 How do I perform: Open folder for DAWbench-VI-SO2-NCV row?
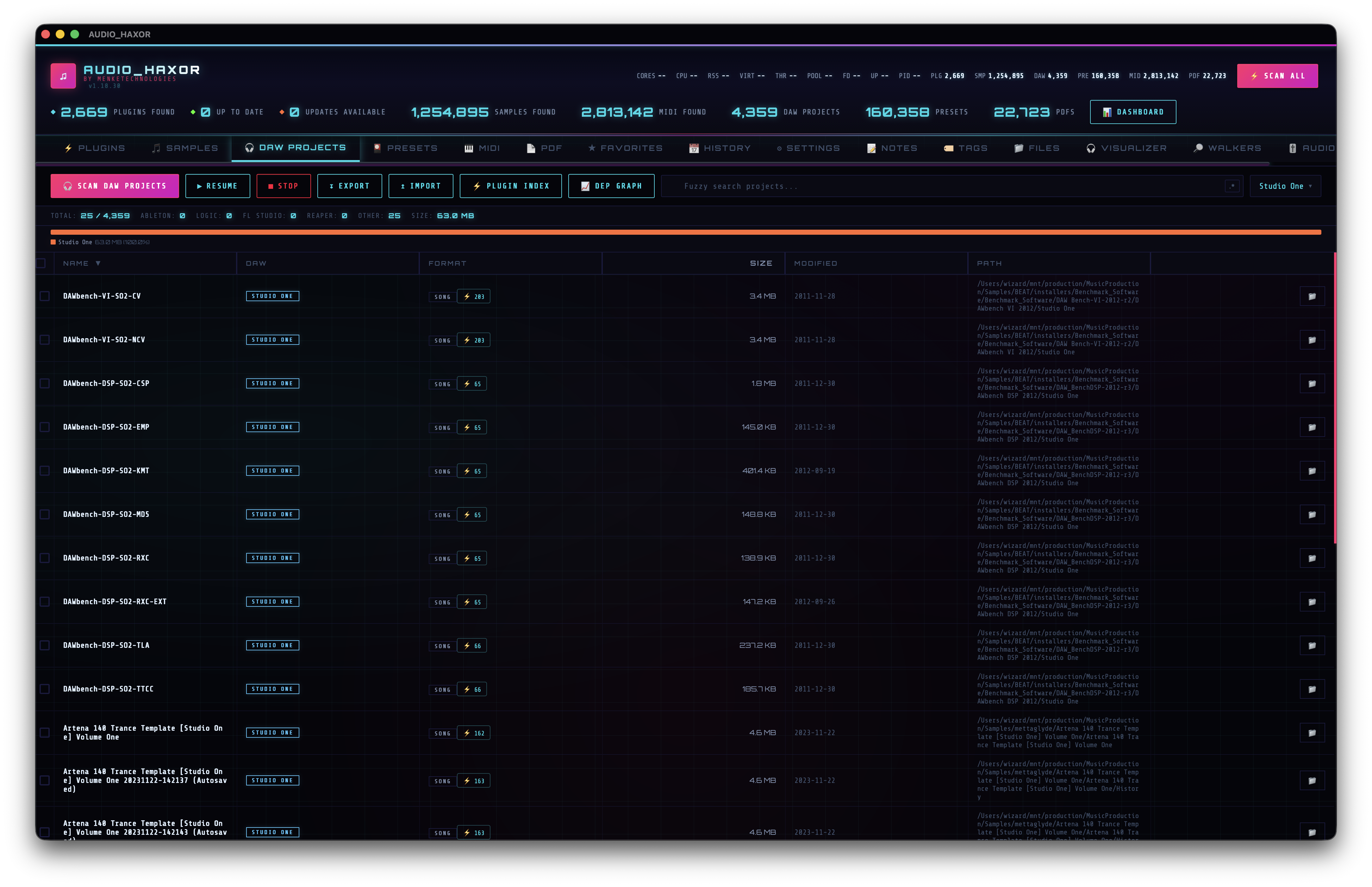click(1312, 340)
